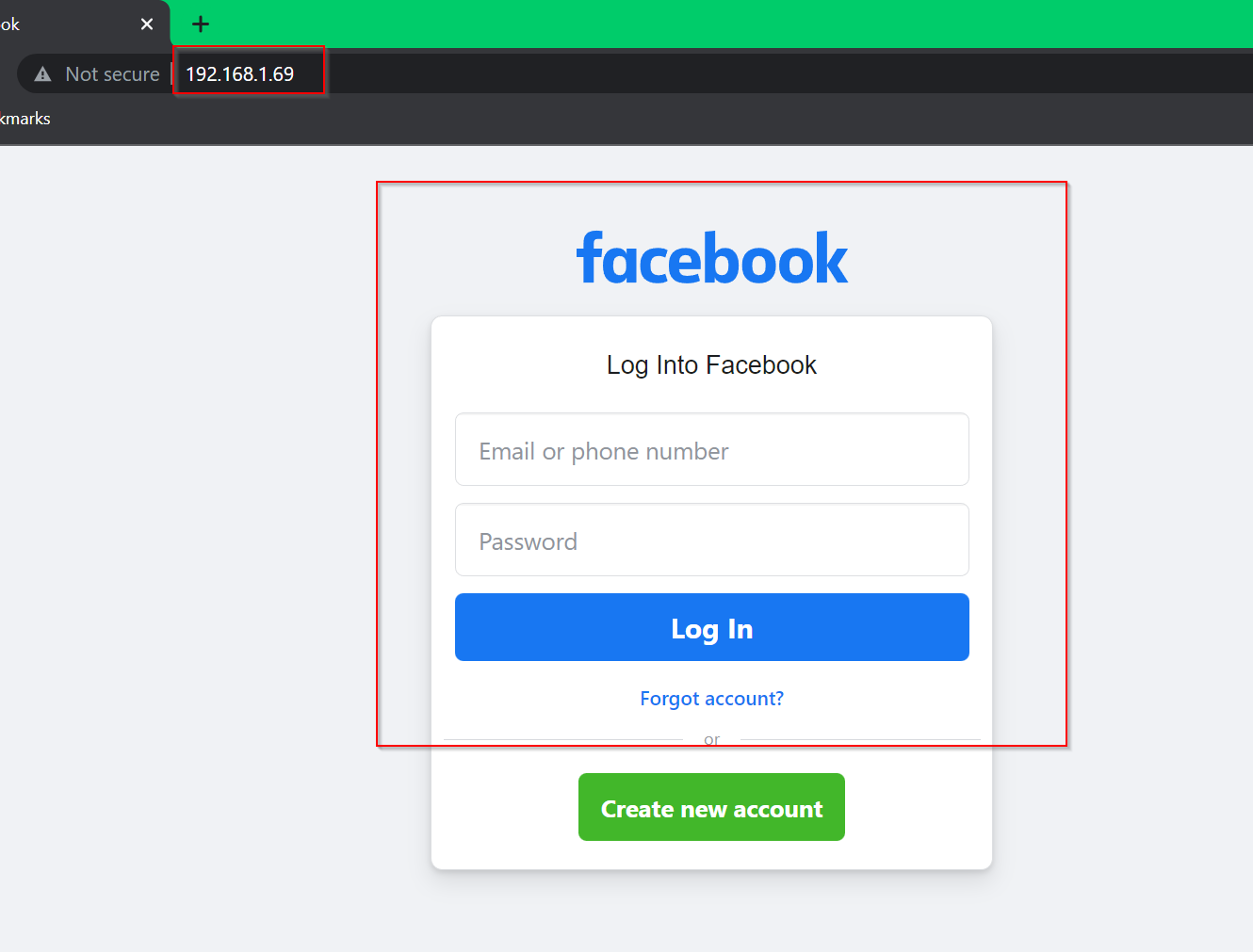Click empty bookmarks bar area

coord(650,119)
